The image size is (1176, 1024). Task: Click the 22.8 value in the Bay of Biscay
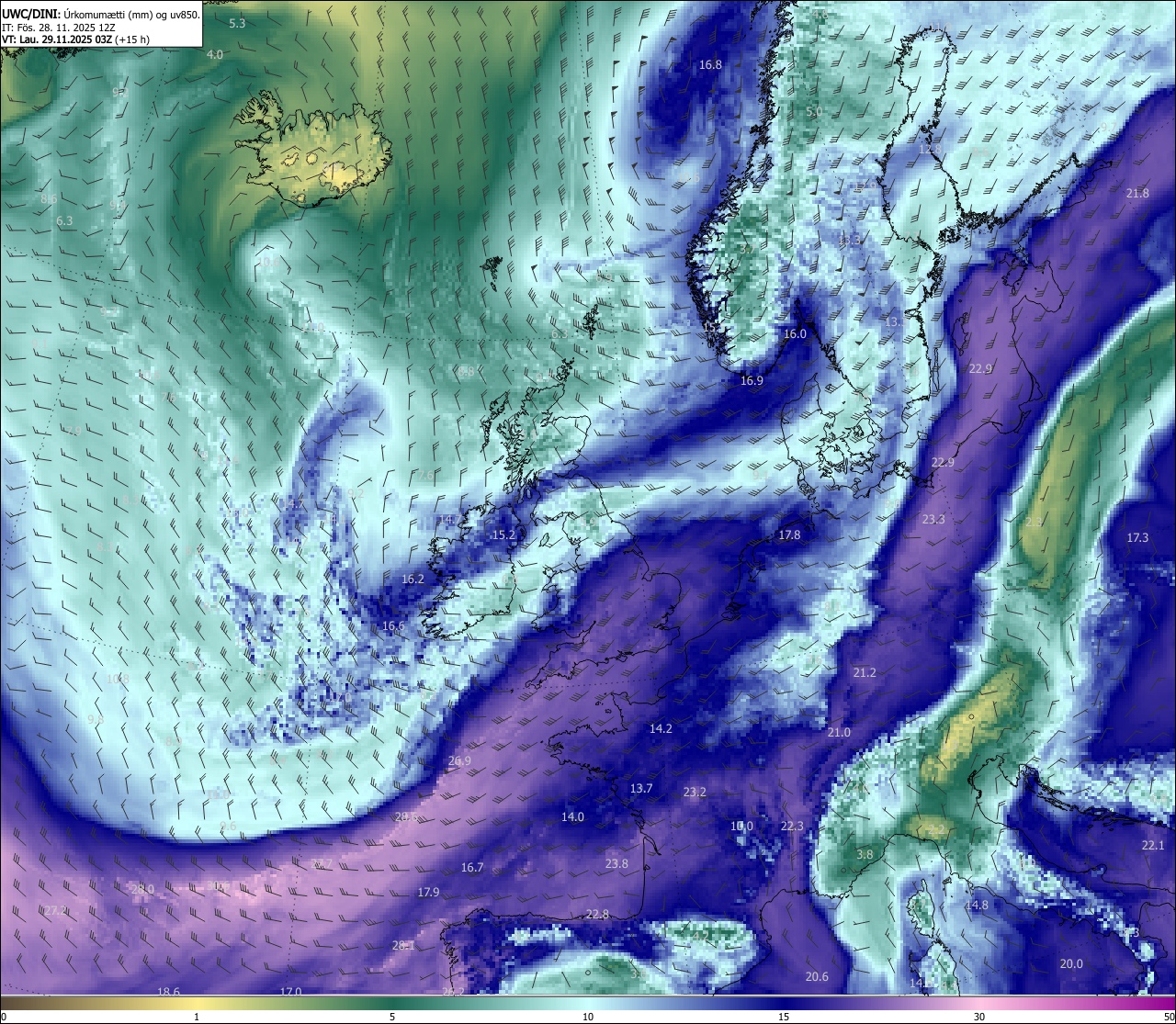597,915
